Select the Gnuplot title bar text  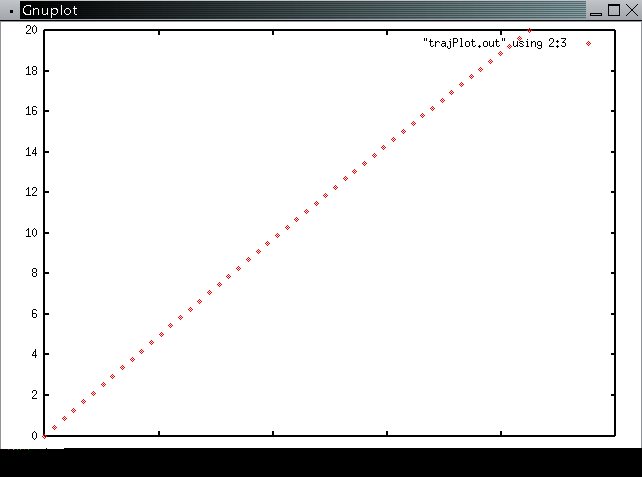point(50,10)
